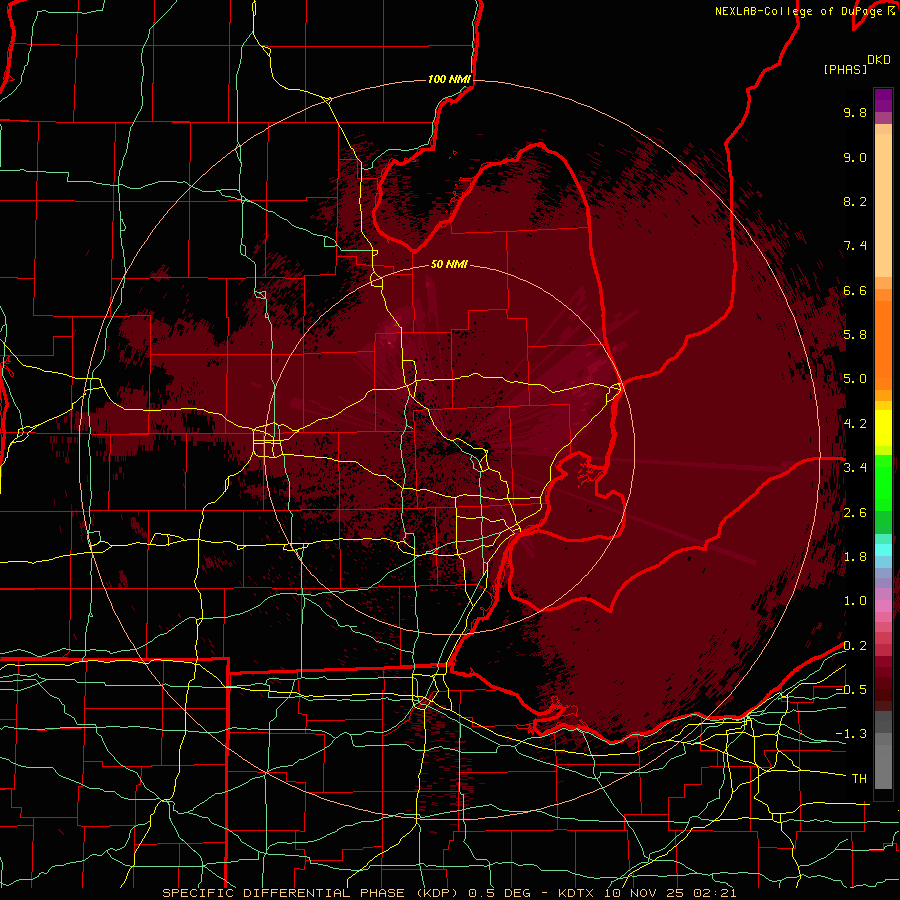Click the 9.0 value on the color scale
Viewport: 900px width, 900px height.
coord(855,157)
